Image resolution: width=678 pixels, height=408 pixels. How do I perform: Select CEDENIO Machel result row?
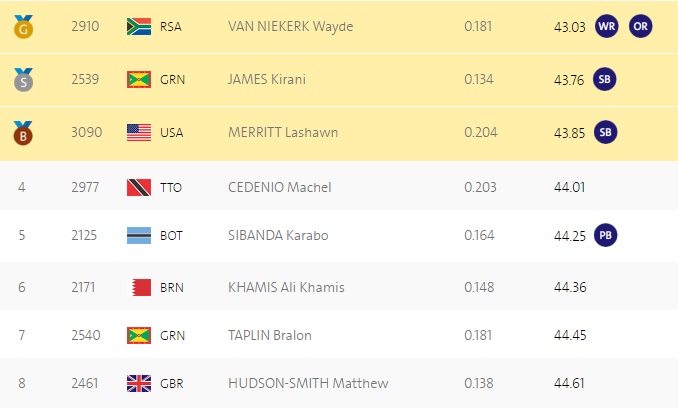pyautogui.click(x=339, y=186)
